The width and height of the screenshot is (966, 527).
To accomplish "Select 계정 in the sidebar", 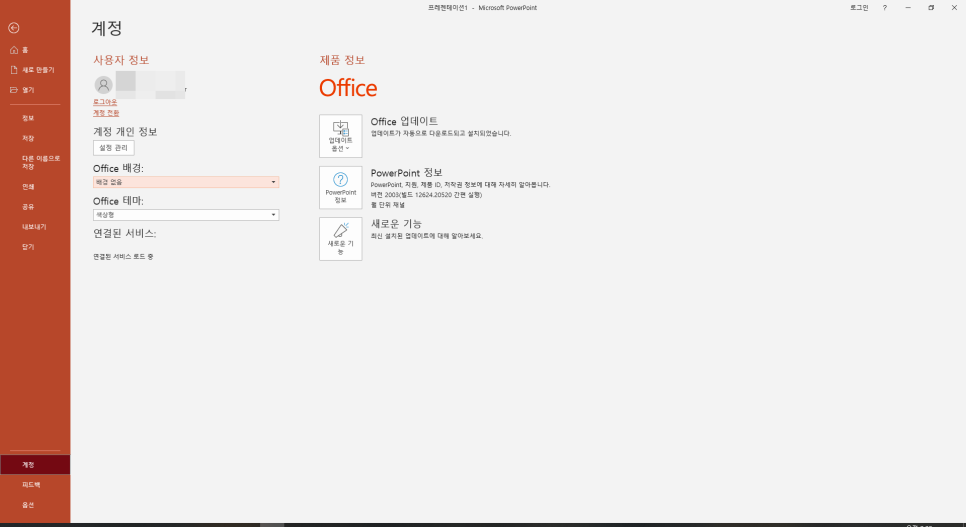I will (35, 465).
